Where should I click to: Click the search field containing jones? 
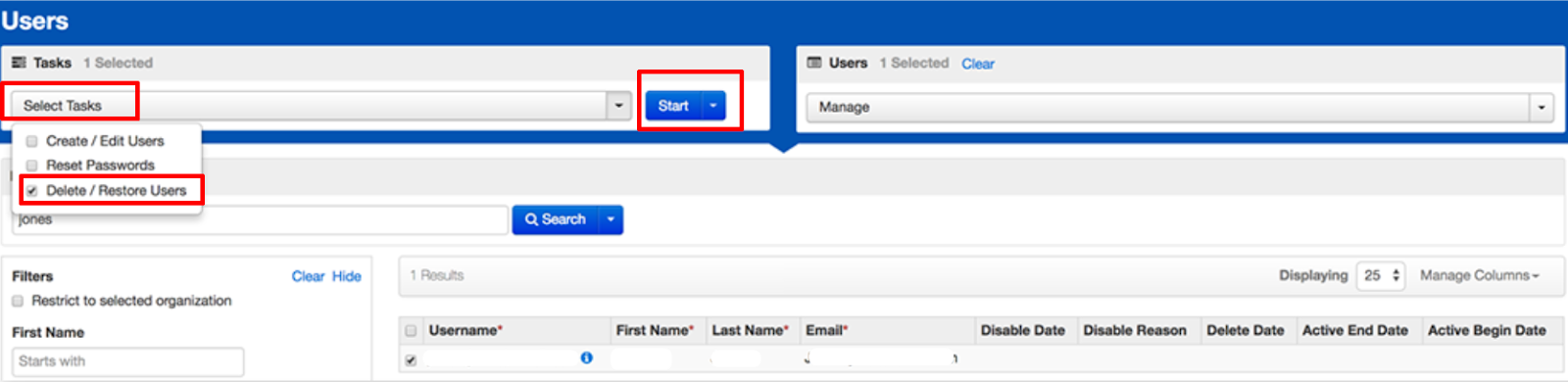[x=260, y=219]
